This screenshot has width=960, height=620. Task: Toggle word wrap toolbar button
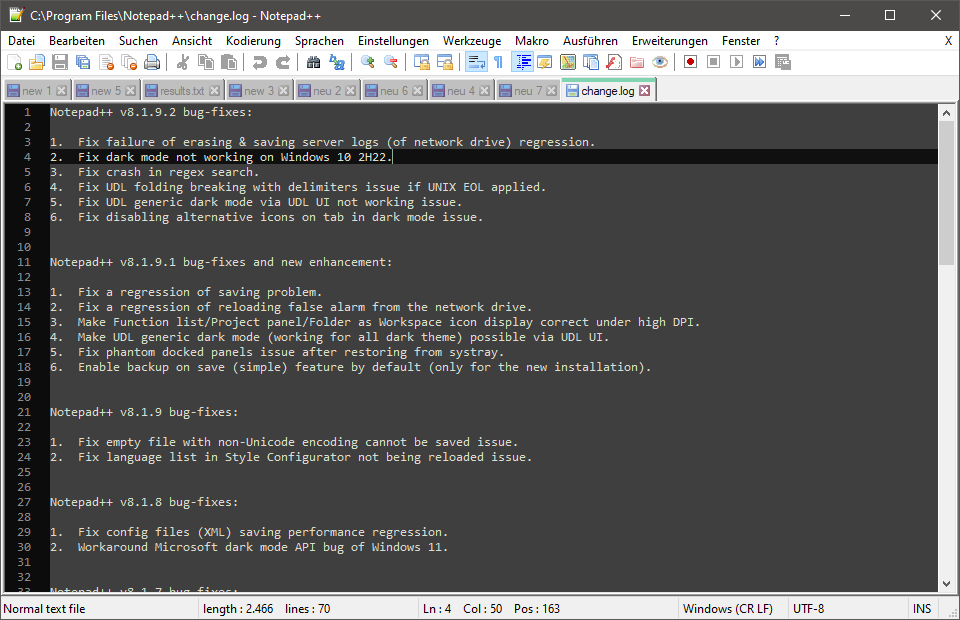(x=476, y=62)
